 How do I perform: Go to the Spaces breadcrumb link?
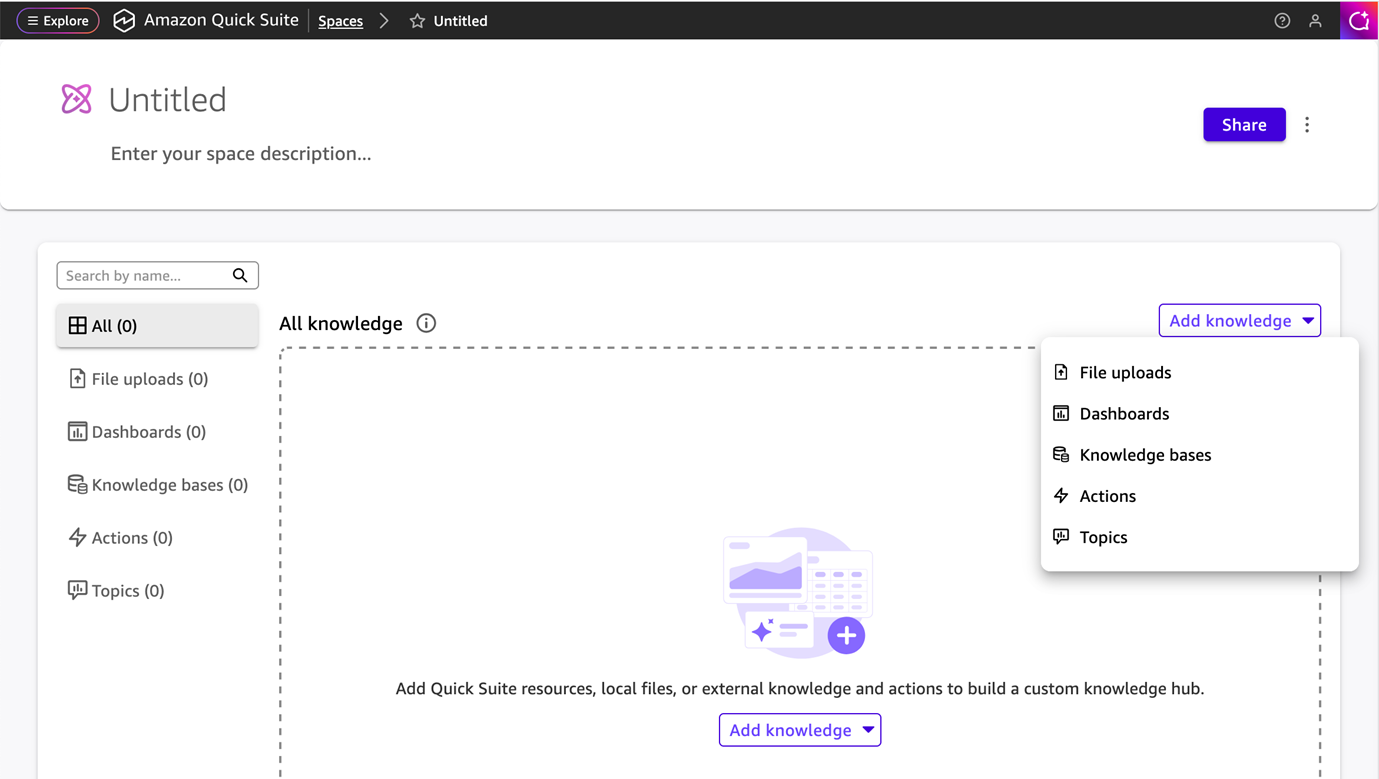click(x=340, y=21)
